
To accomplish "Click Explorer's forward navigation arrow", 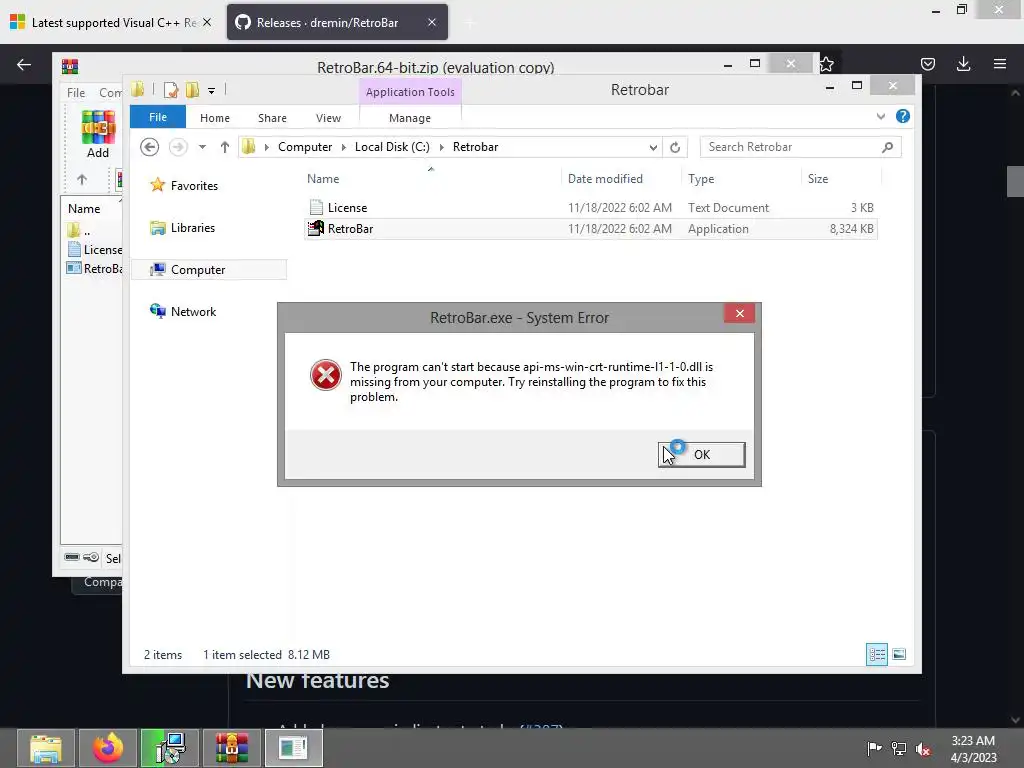I will [x=178, y=147].
